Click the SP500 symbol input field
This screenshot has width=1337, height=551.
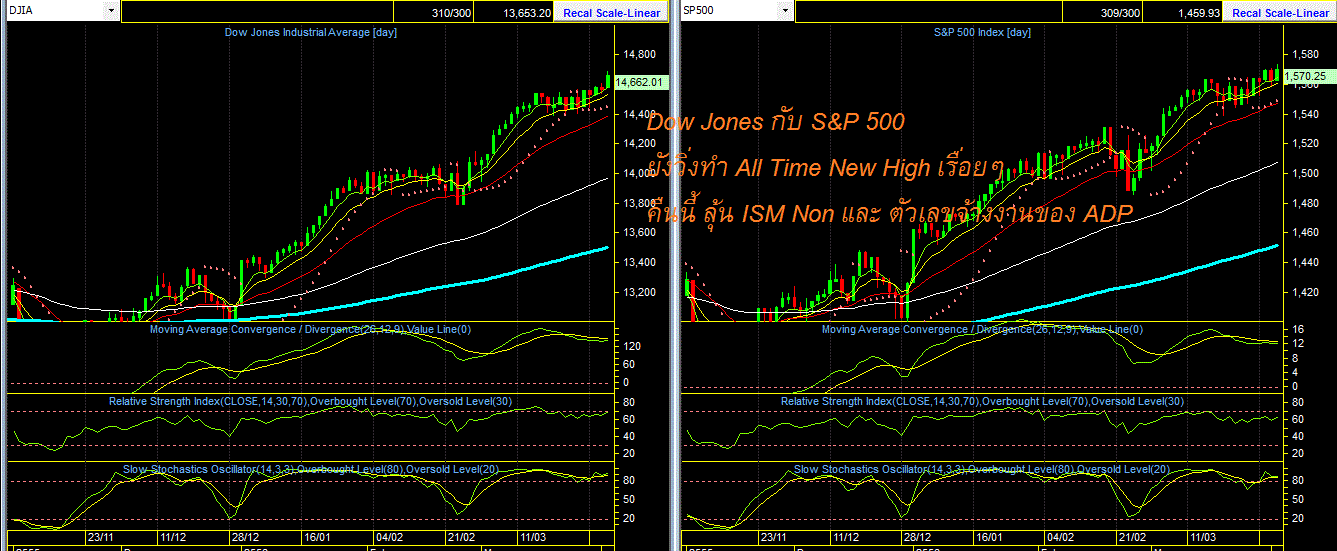pos(730,11)
